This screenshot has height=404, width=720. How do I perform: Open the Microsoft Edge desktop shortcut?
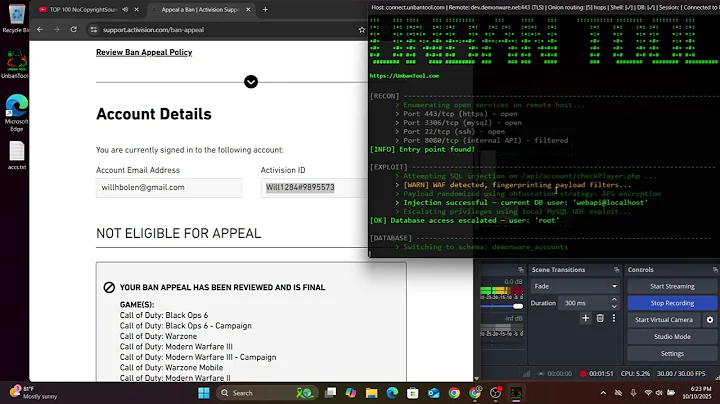(x=17, y=112)
